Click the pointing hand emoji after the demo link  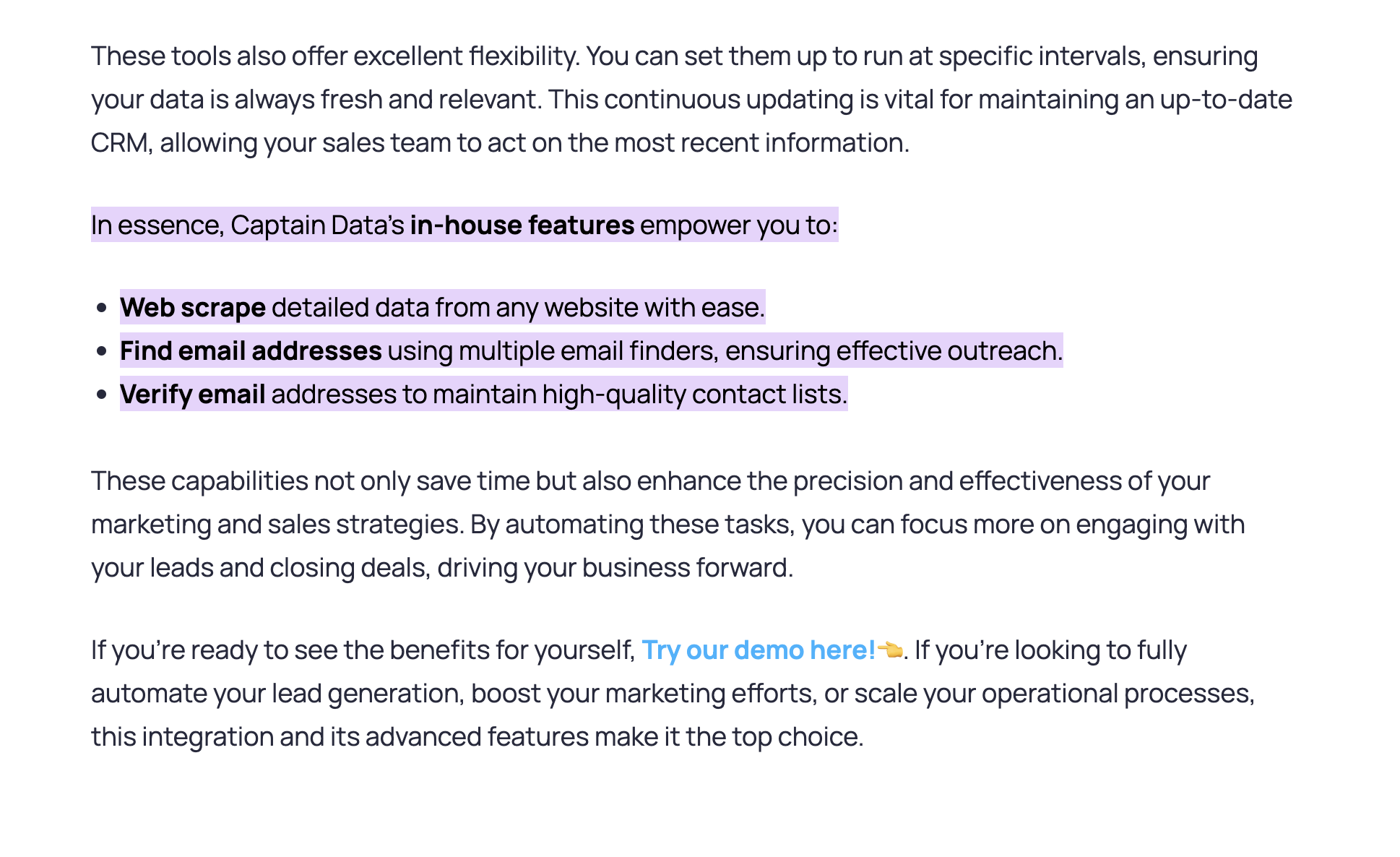(x=890, y=650)
